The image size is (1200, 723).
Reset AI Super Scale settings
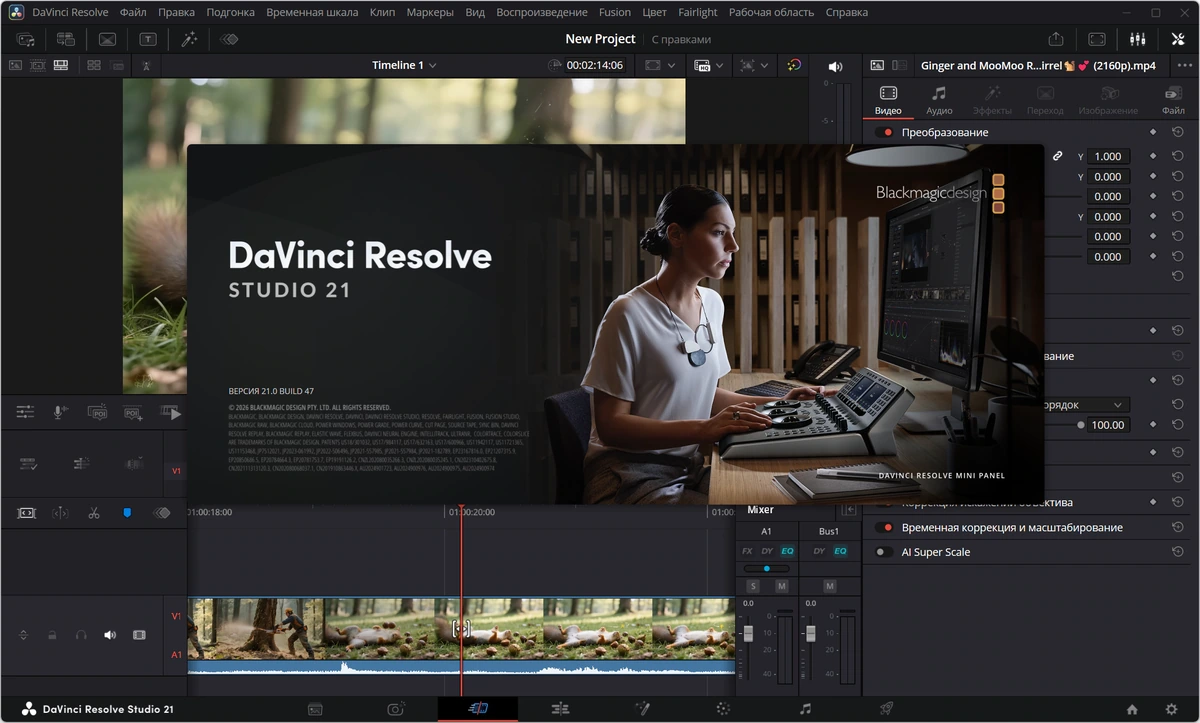[1178, 552]
